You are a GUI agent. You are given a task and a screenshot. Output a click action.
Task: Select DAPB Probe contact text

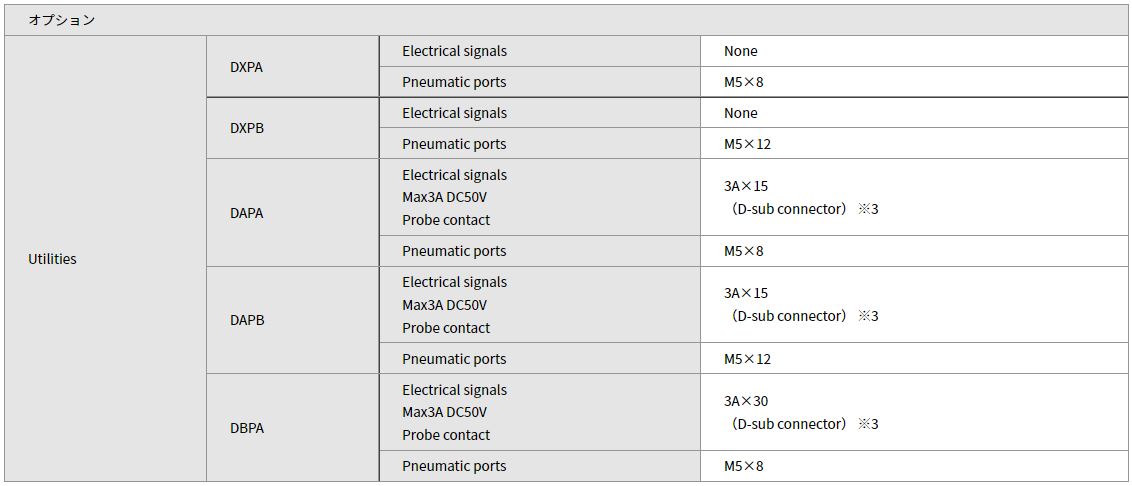[446, 328]
